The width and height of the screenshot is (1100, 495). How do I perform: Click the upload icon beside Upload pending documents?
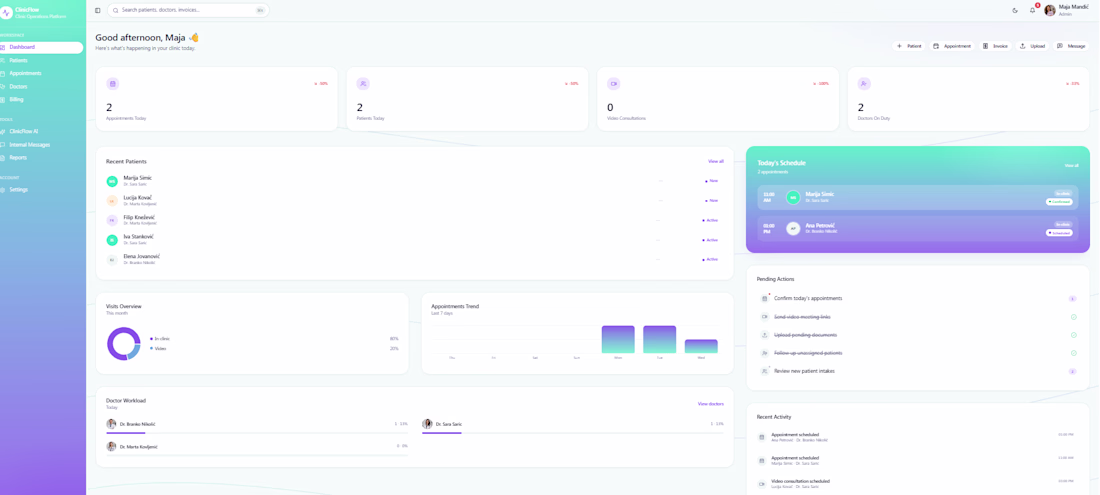[765, 335]
